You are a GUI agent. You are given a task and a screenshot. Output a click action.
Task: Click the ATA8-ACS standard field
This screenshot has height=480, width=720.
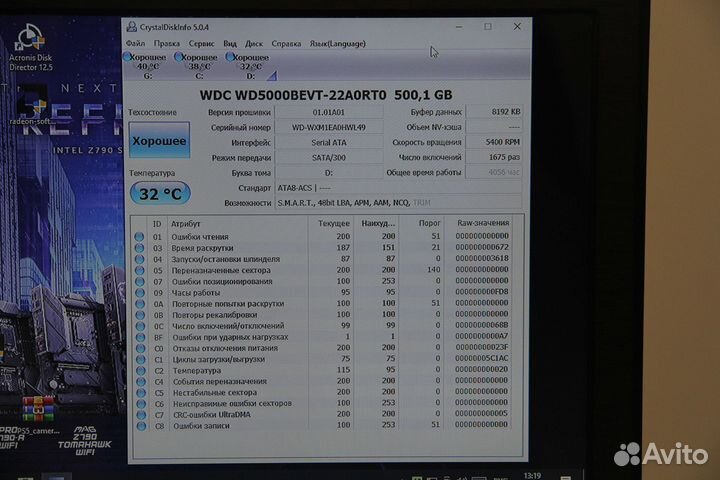398,187
